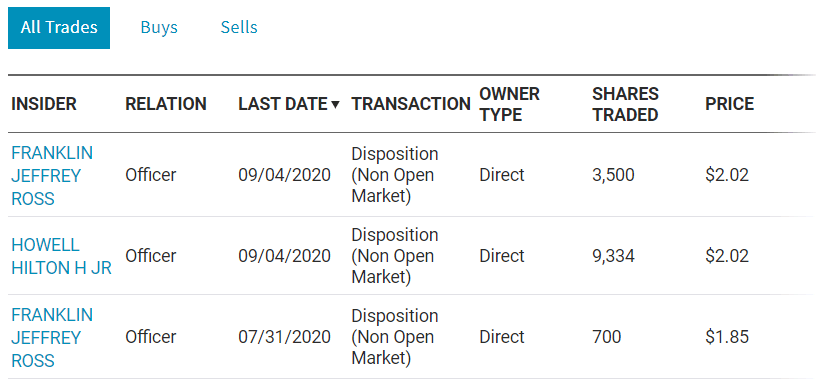816x389 pixels.
Task: Open Franklin Jeffrey Ross link dated 07/31/2020
Action: pyautogui.click(x=52, y=337)
